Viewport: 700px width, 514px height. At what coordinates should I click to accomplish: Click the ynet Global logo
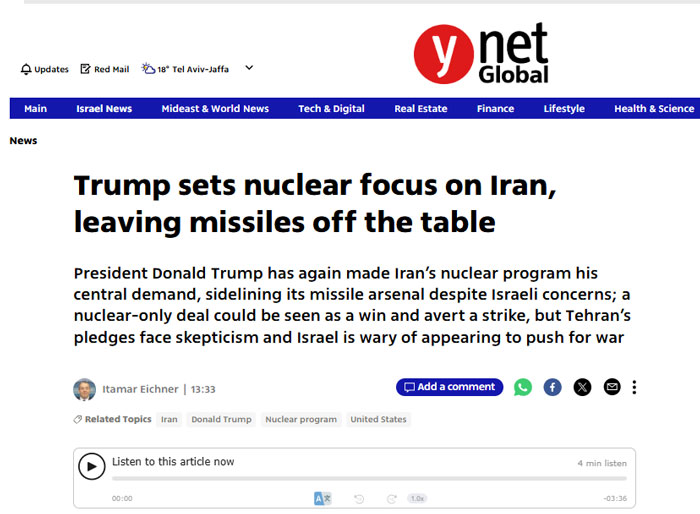coord(482,56)
